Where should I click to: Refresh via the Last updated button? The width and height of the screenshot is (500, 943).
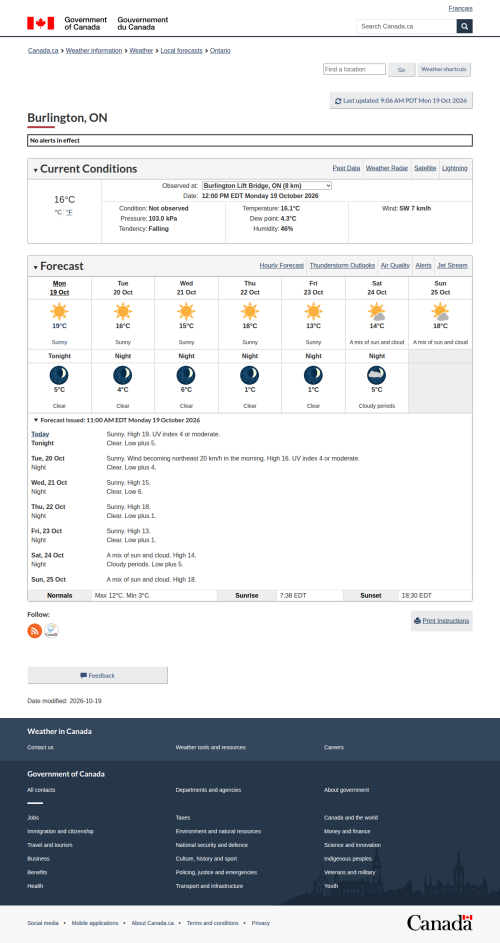coord(401,101)
